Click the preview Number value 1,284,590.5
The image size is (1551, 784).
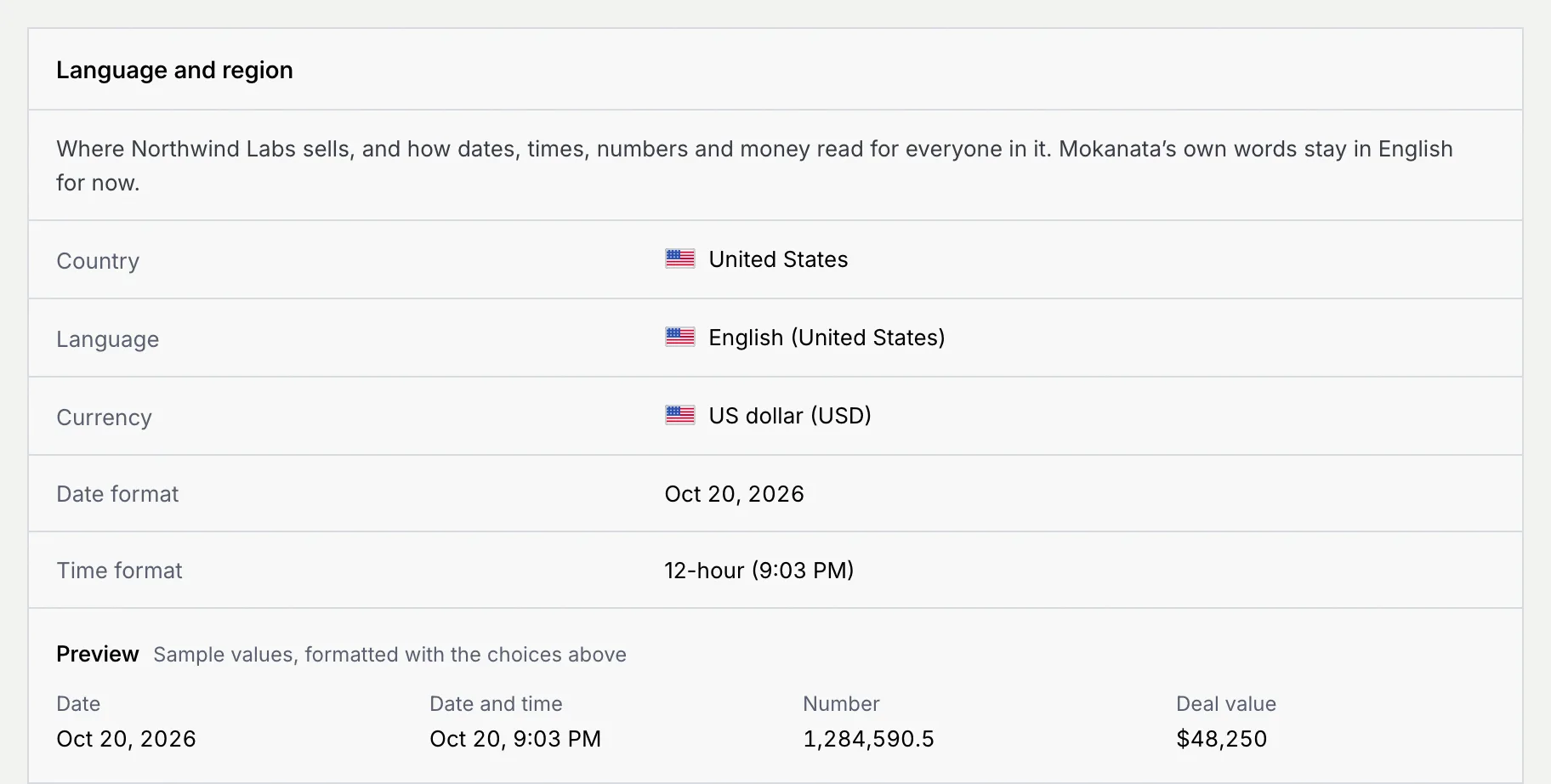(x=868, y=739)
